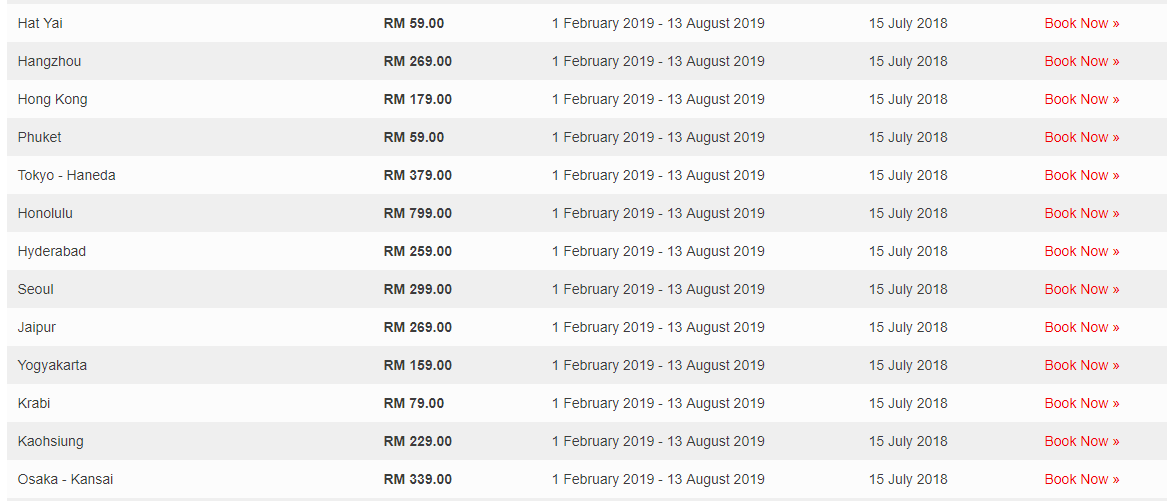1169x501 pixels.
Task: Click the Krabi destination cell
Action: click(x=34, y=403)
